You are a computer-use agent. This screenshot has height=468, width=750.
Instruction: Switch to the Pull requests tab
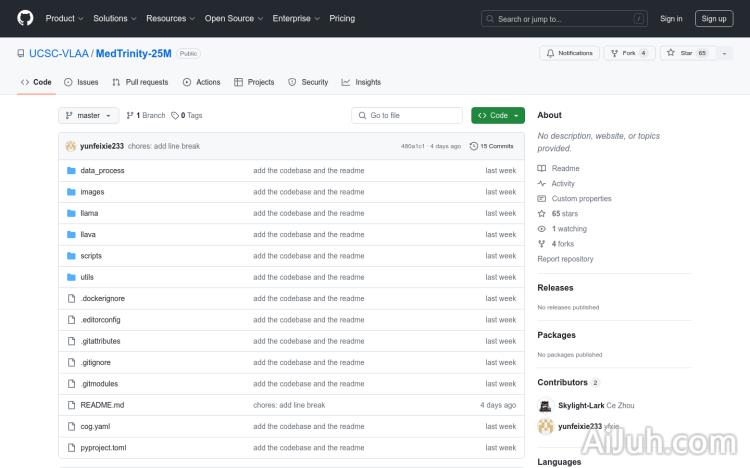[x=140, y=82]
